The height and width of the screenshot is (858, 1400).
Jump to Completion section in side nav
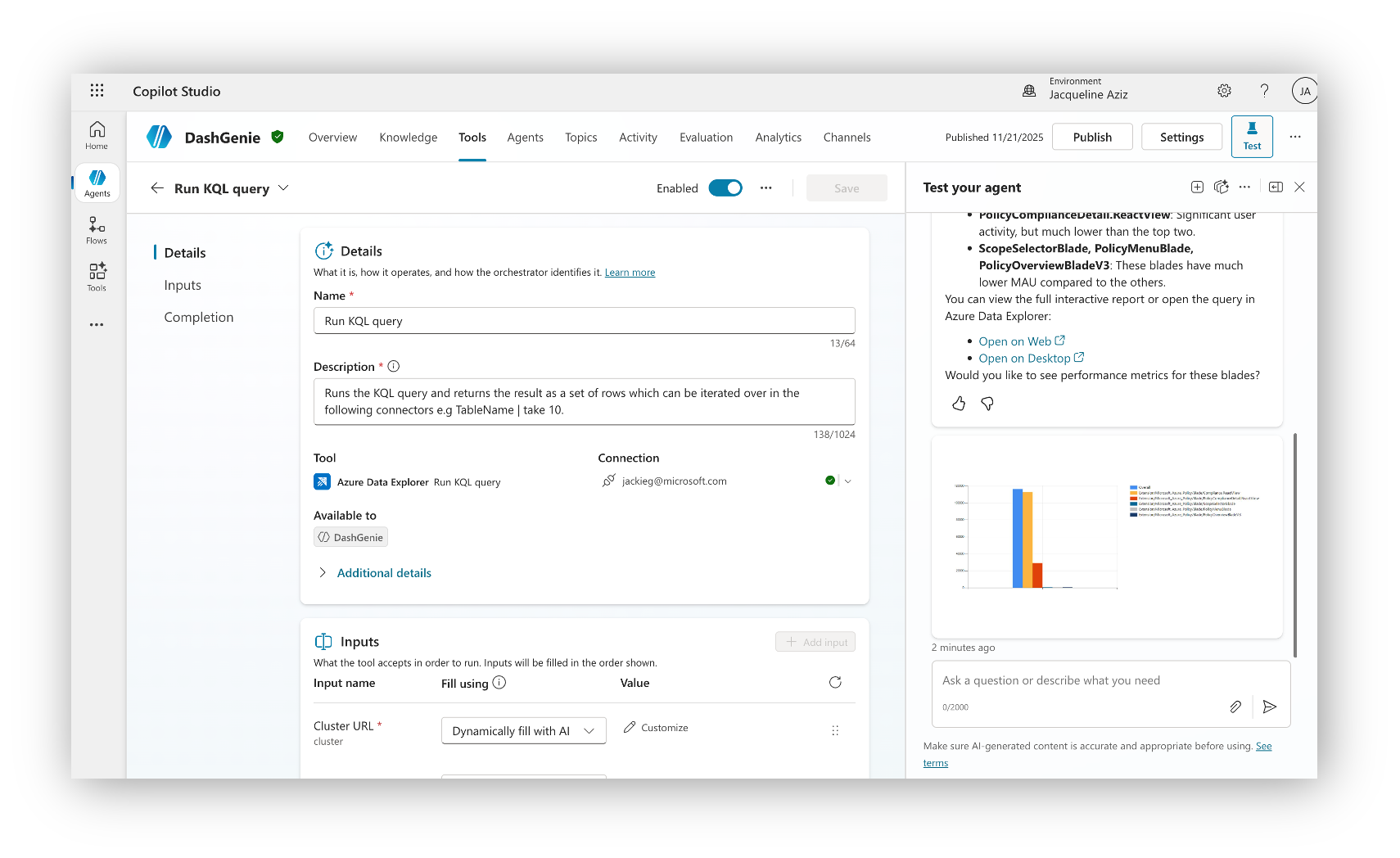199,318
